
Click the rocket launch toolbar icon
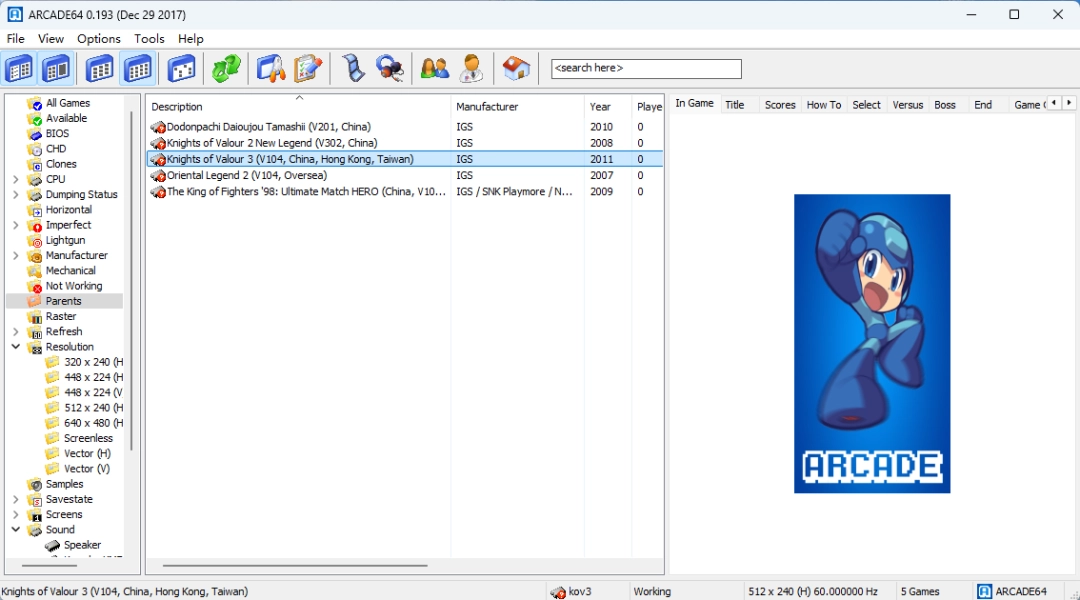pos(270,68)
